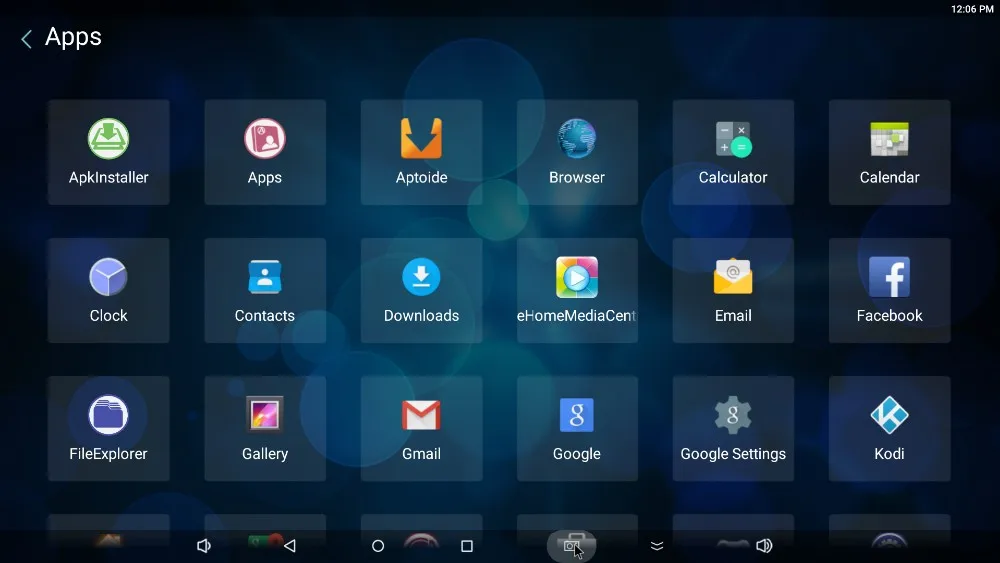Open Google Settings
This screenshot has height=563, width=1000.
coord(733,428)
